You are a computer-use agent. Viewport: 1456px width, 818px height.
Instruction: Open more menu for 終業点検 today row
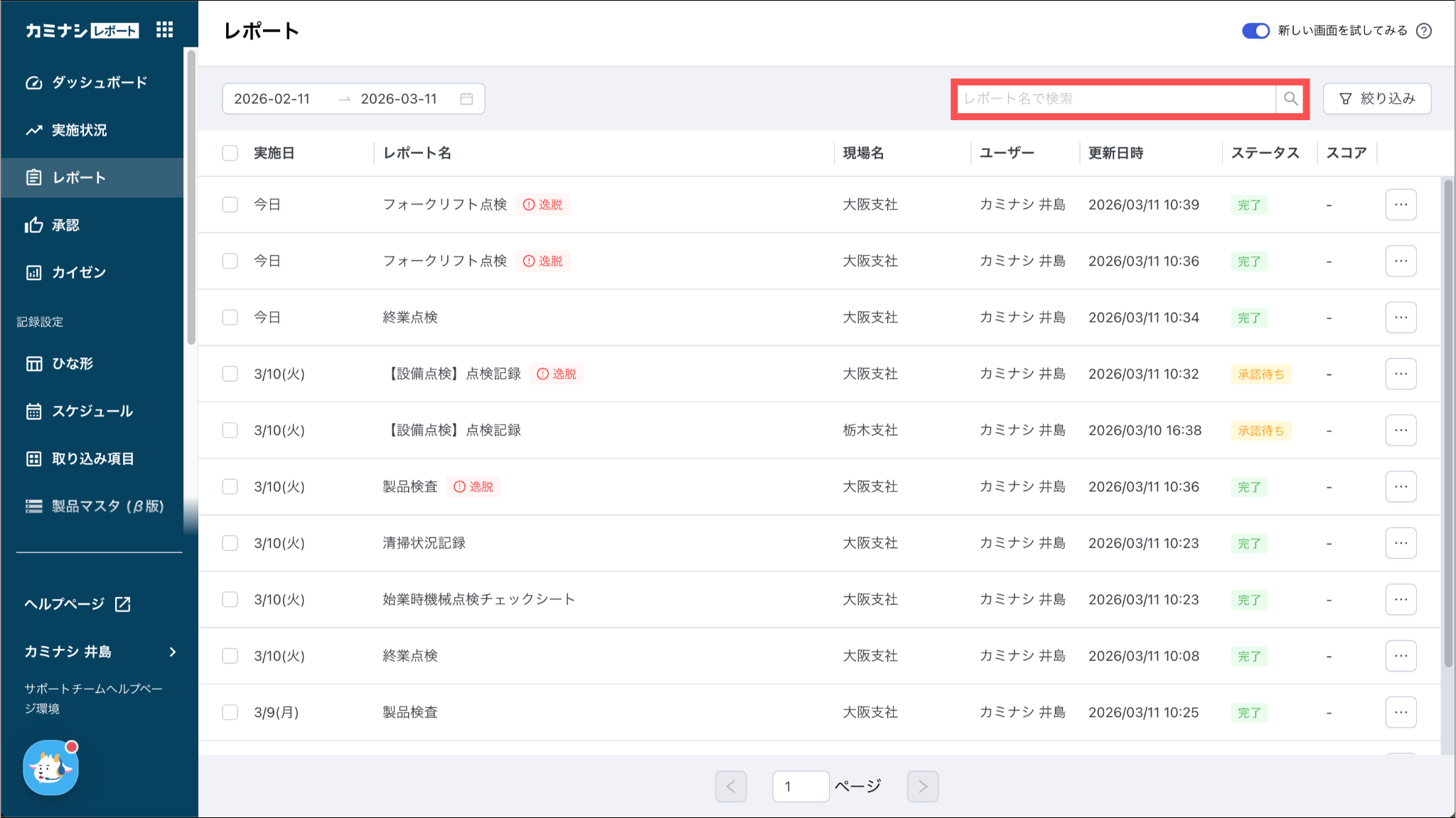coord(1401,317)
